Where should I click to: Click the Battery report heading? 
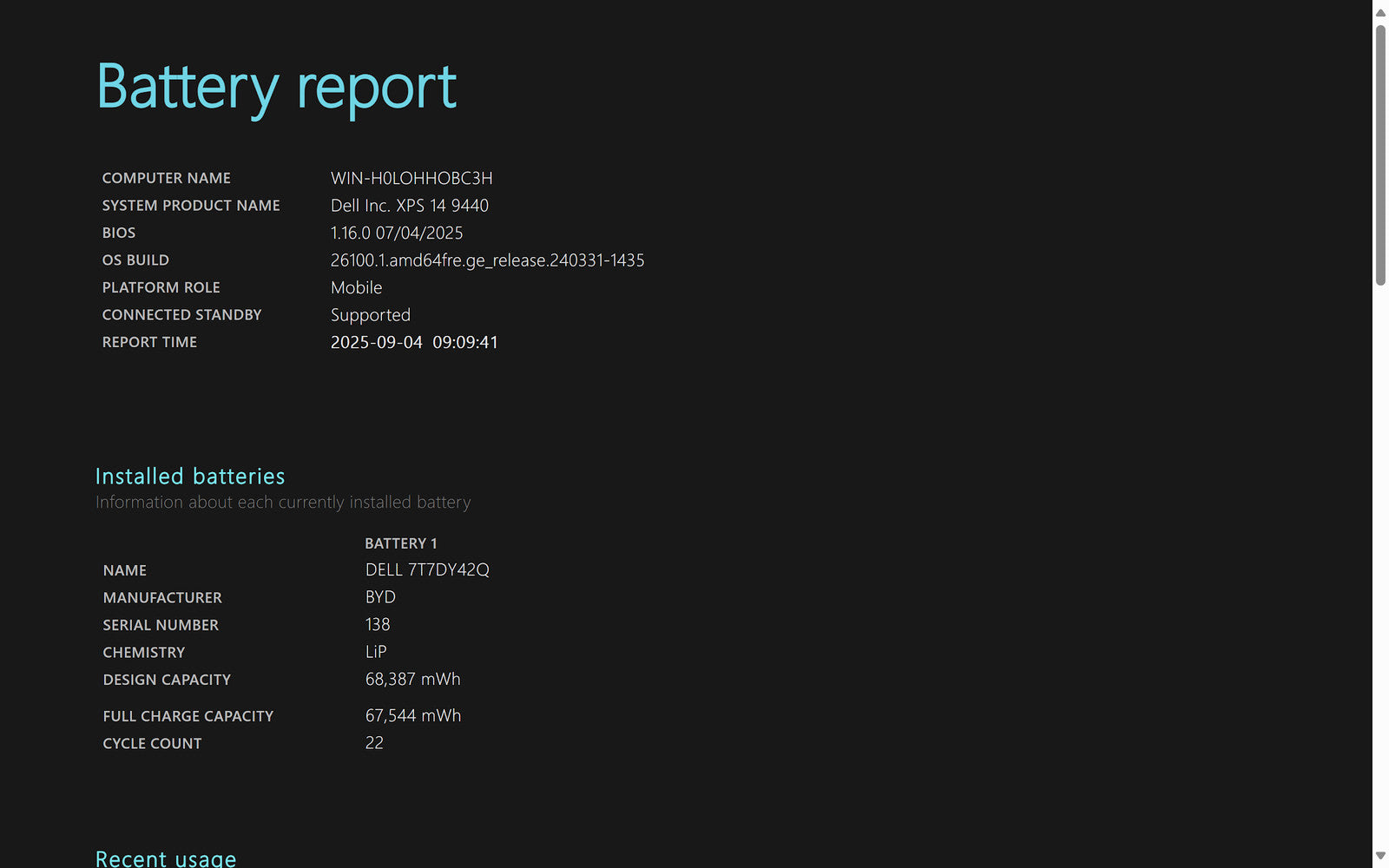[x=277, y=87]
